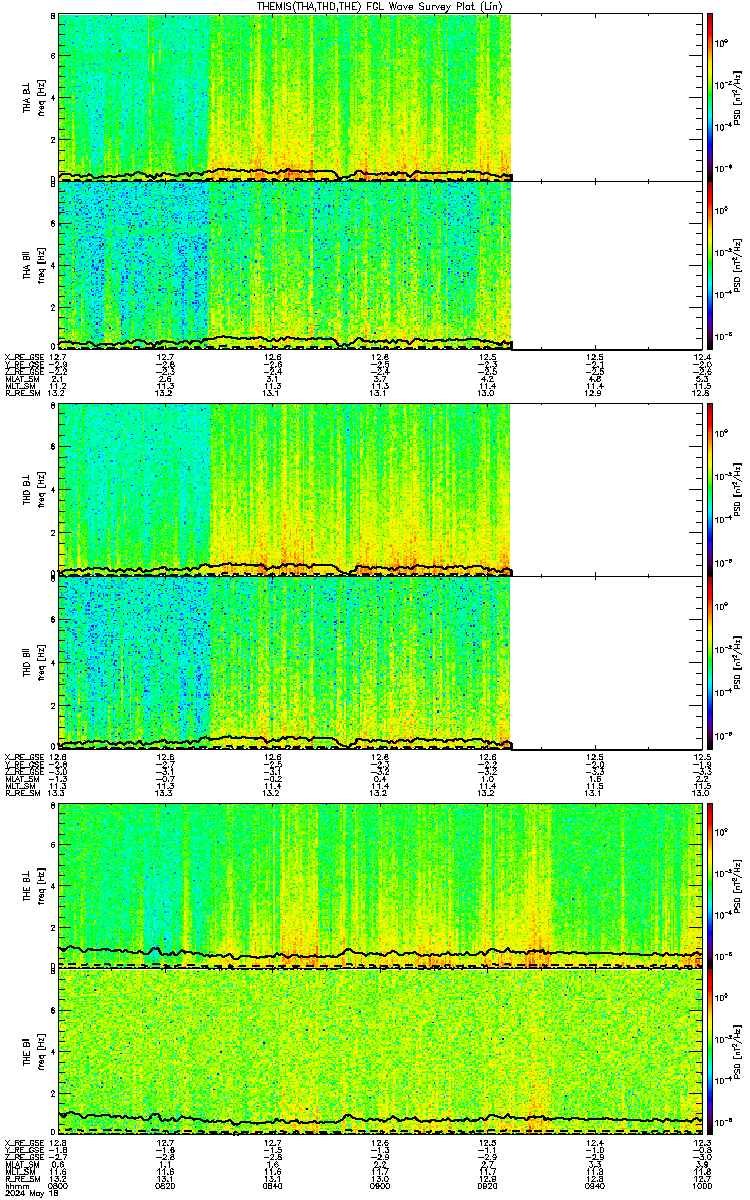The height and width of the screenshot is (1200, 750).
Task: Click the THE B-parallel freq [Hz] axis label
Action: click(x=40, y=1053)
